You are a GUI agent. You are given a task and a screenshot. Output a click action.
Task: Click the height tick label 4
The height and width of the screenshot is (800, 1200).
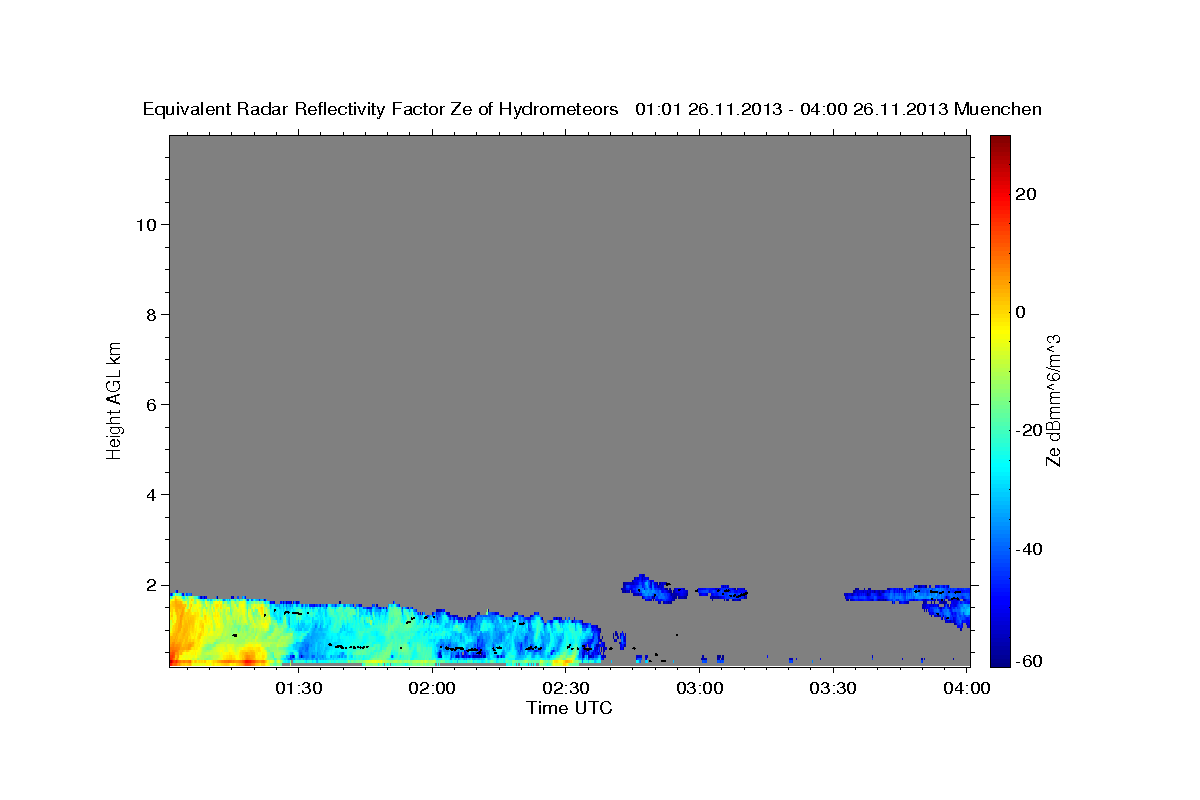(149, 495)
